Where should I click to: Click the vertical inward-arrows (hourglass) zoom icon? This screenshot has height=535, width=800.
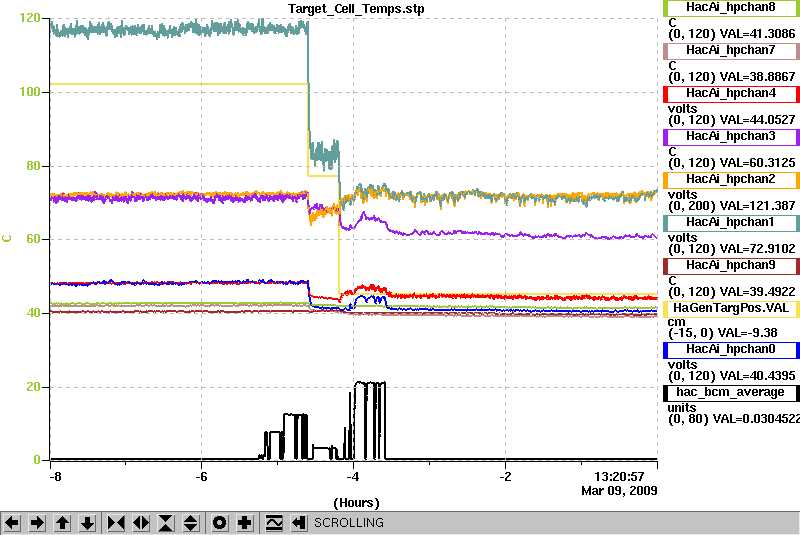166,523
